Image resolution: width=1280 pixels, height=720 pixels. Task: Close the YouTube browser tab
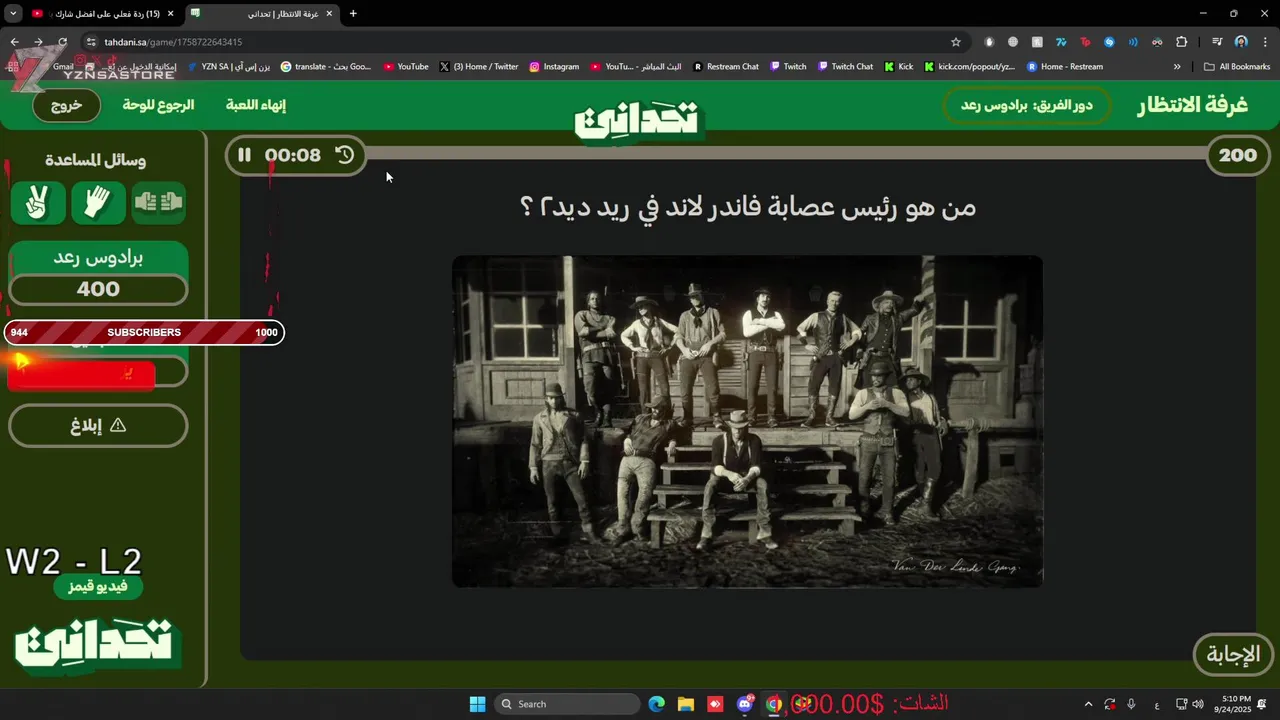point(170,13)
